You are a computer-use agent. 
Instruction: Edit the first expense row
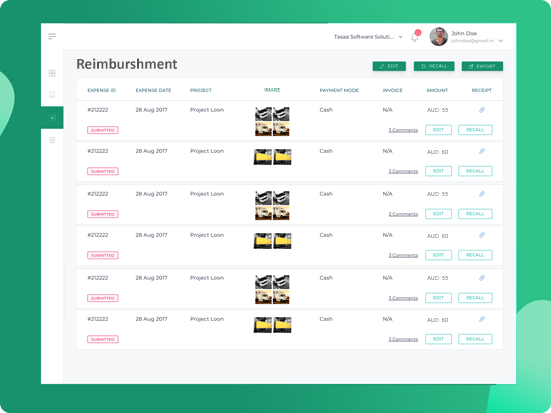coord(438,130)
